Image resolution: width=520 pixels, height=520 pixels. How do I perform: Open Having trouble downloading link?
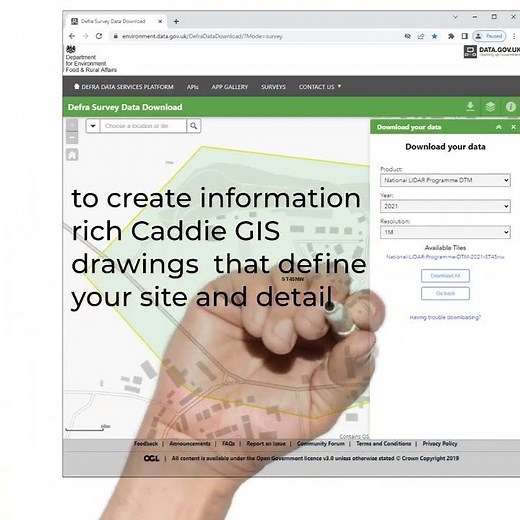445,317
